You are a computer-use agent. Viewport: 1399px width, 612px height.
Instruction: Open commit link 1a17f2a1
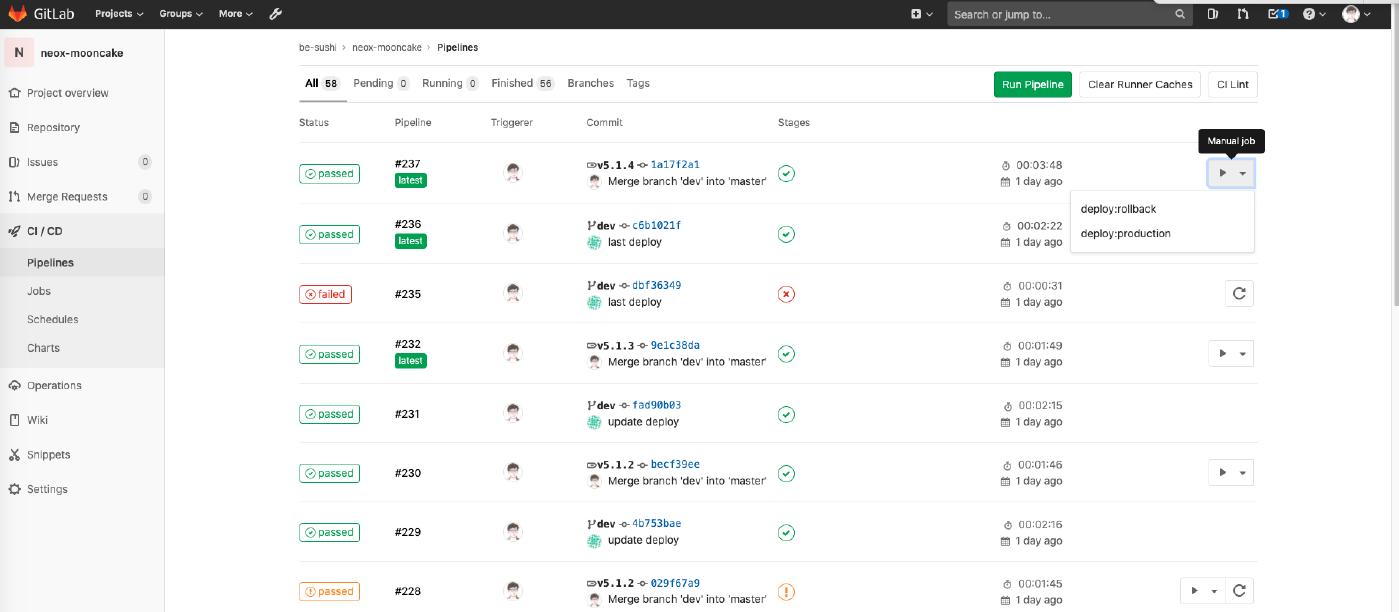[x=675, y=164]
